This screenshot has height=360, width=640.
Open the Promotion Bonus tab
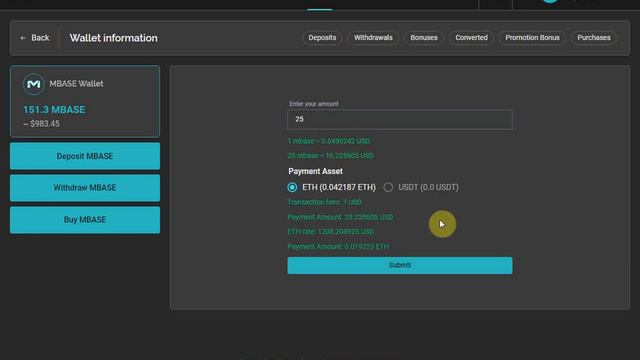[532, 38]
